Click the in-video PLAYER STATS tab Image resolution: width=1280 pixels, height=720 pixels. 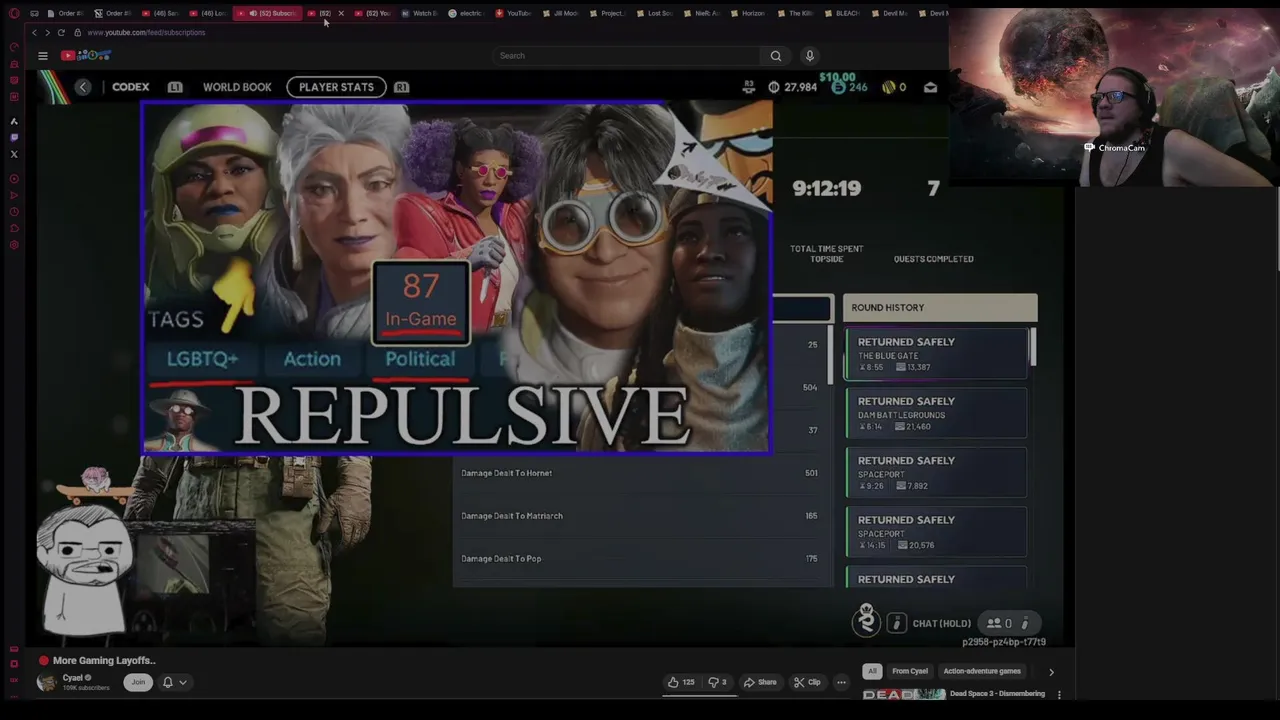(336, 87)
